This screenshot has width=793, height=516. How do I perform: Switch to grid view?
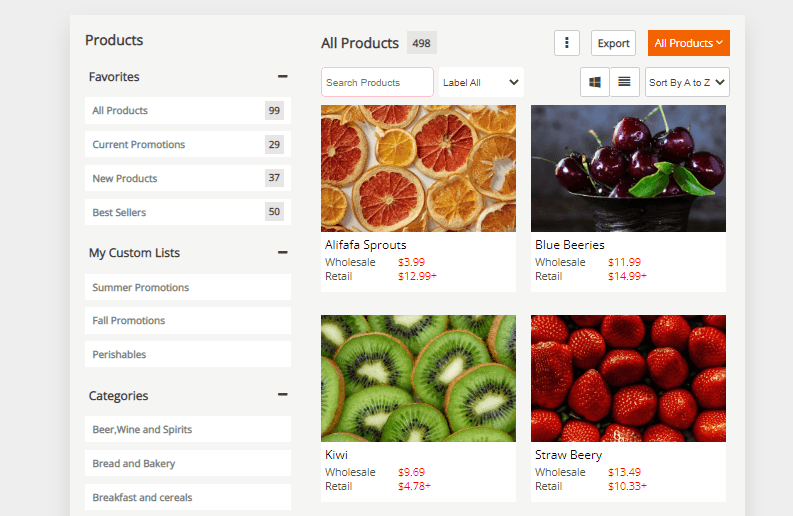(595, 82)
